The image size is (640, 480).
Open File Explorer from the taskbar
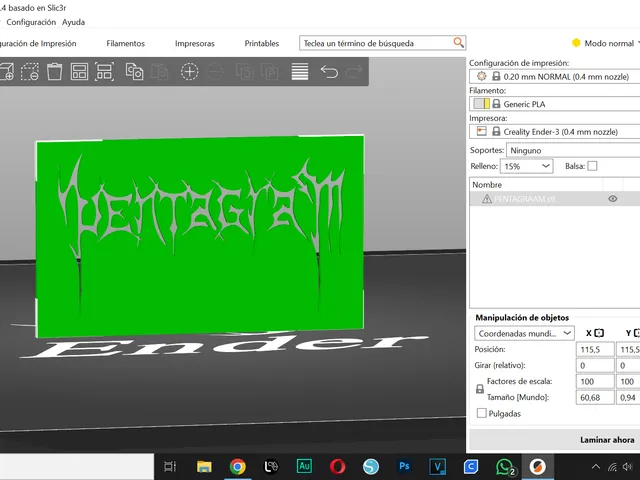tap(204, 467)
